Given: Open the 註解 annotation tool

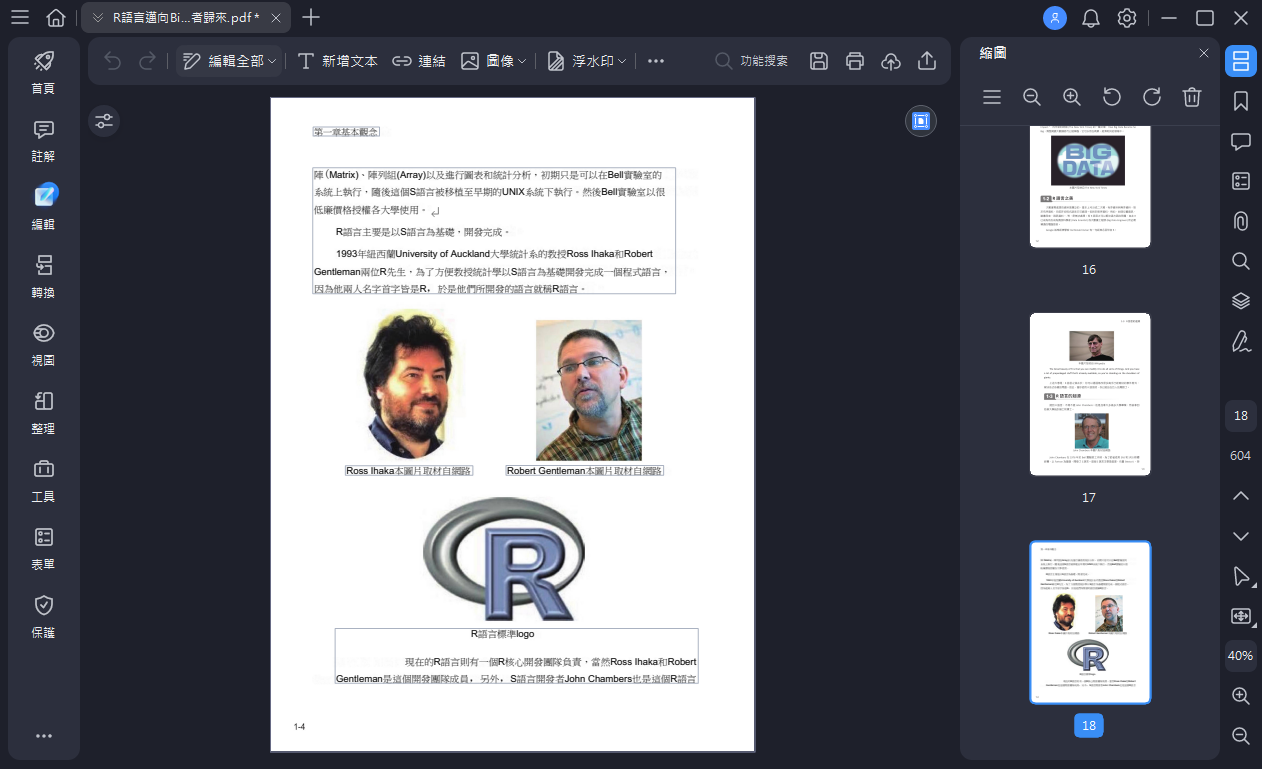Looking at the screenshot, I should point(43,142).
